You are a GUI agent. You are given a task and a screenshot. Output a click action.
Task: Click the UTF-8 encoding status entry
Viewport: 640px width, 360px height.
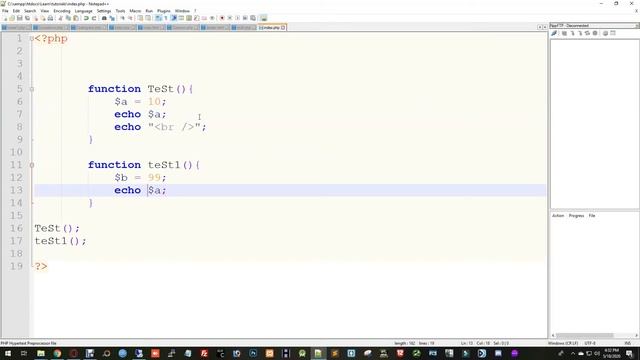pos(590,343)
